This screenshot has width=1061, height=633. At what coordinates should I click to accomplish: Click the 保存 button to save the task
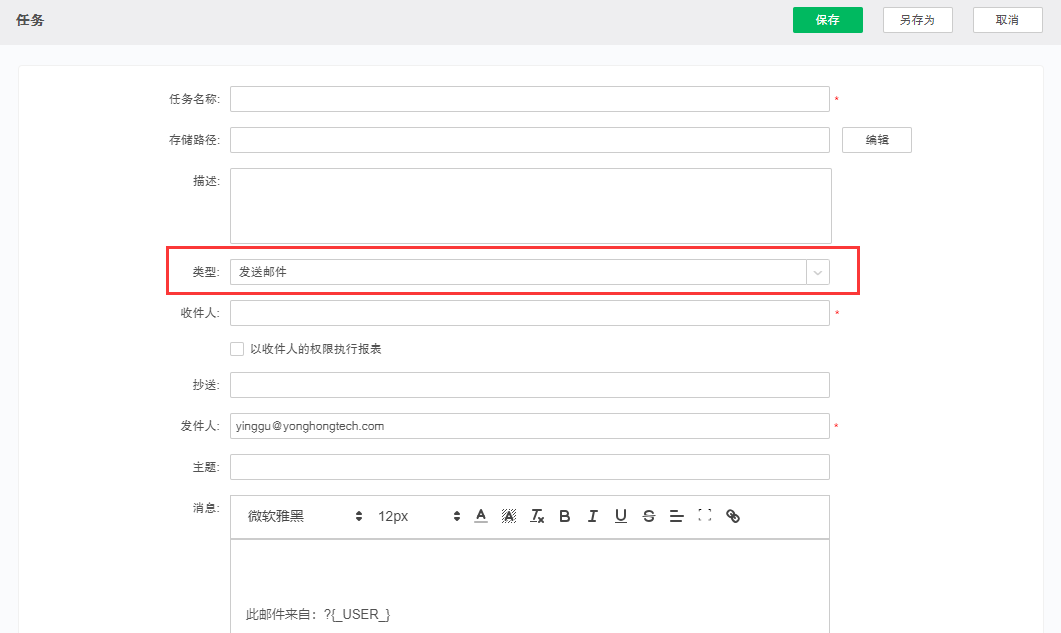coord(827,19)
